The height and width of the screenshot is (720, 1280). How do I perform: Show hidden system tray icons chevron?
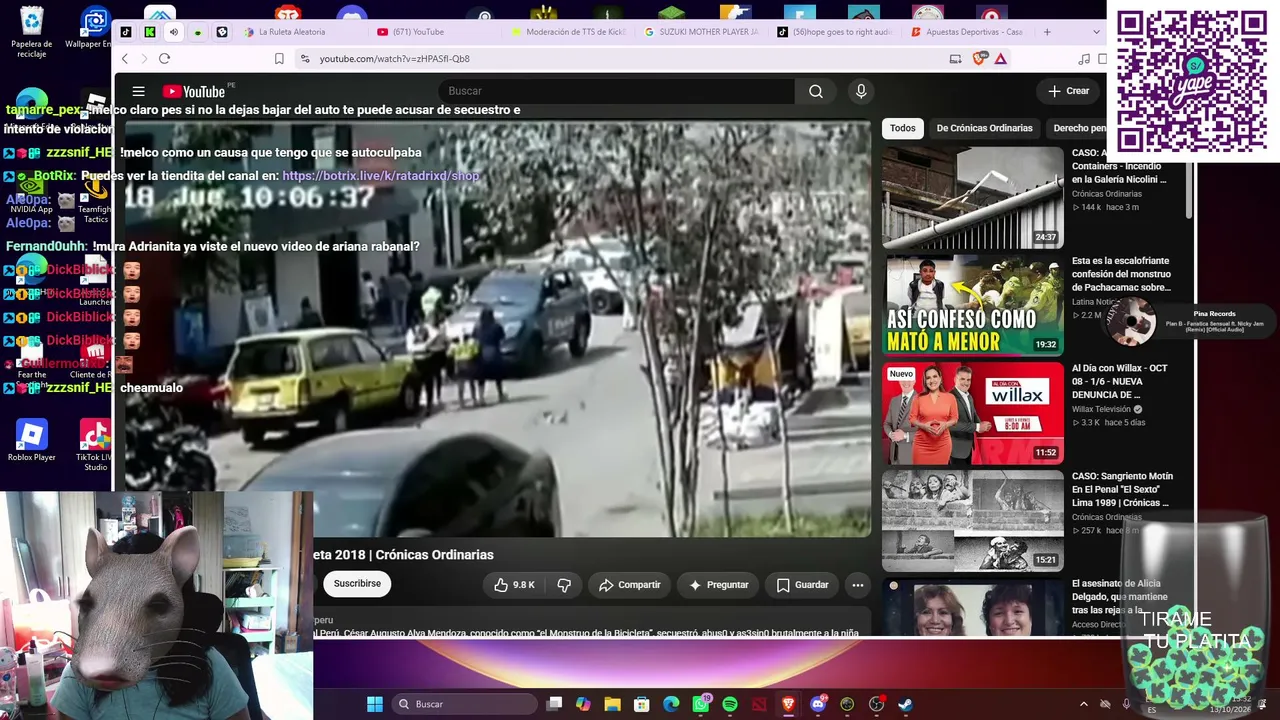point(1083,704)
